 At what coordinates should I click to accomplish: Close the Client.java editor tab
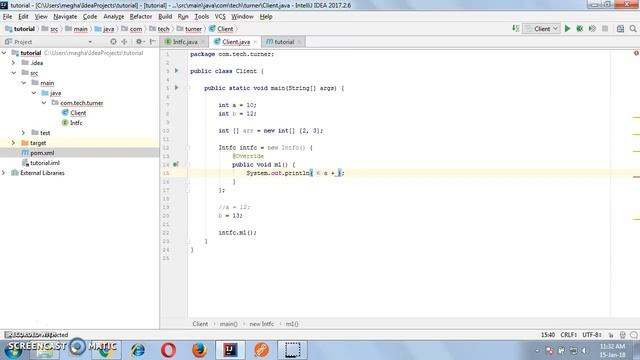(x=255, y=42)
